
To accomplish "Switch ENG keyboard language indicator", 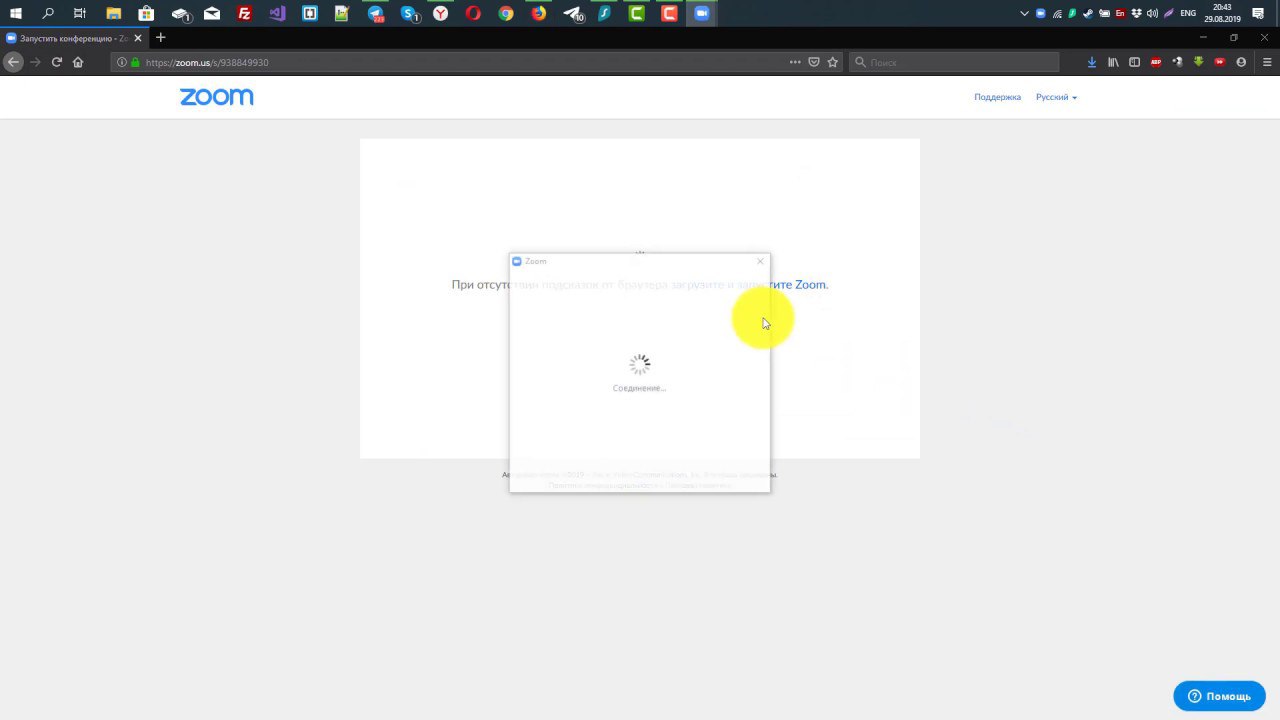I will click(x=1188, y=14).
